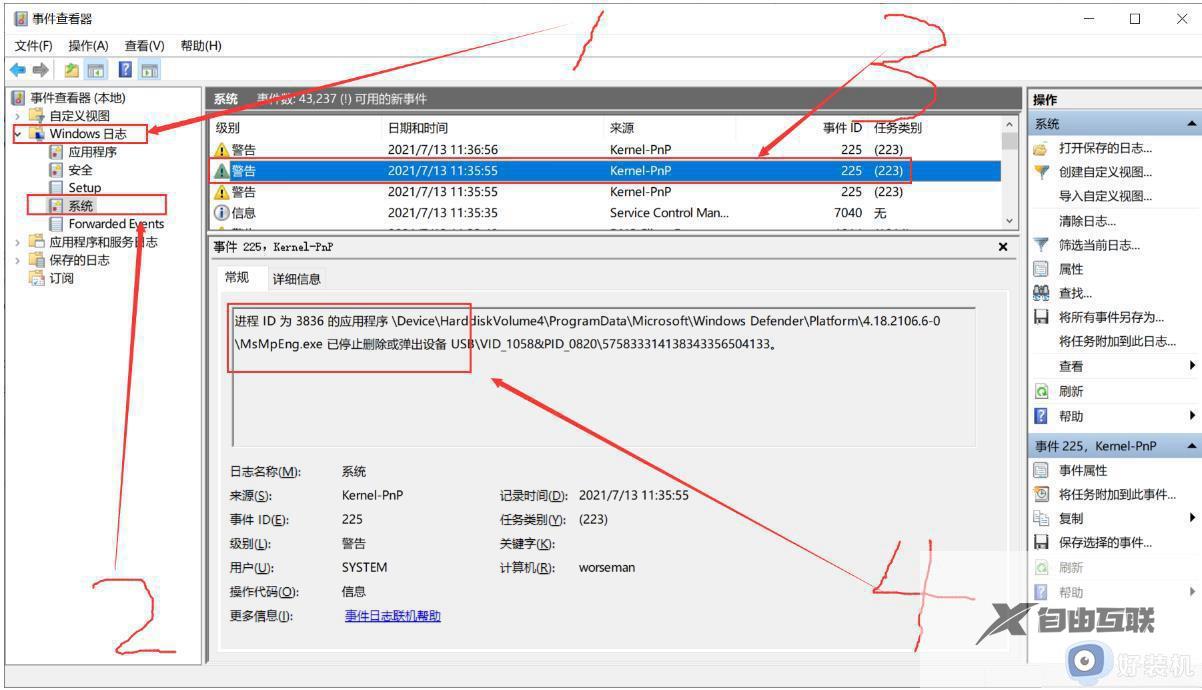Click the 将所有事件另存为 save icon
Viewport: 1202px width, 690px height.
point(1041,313)
